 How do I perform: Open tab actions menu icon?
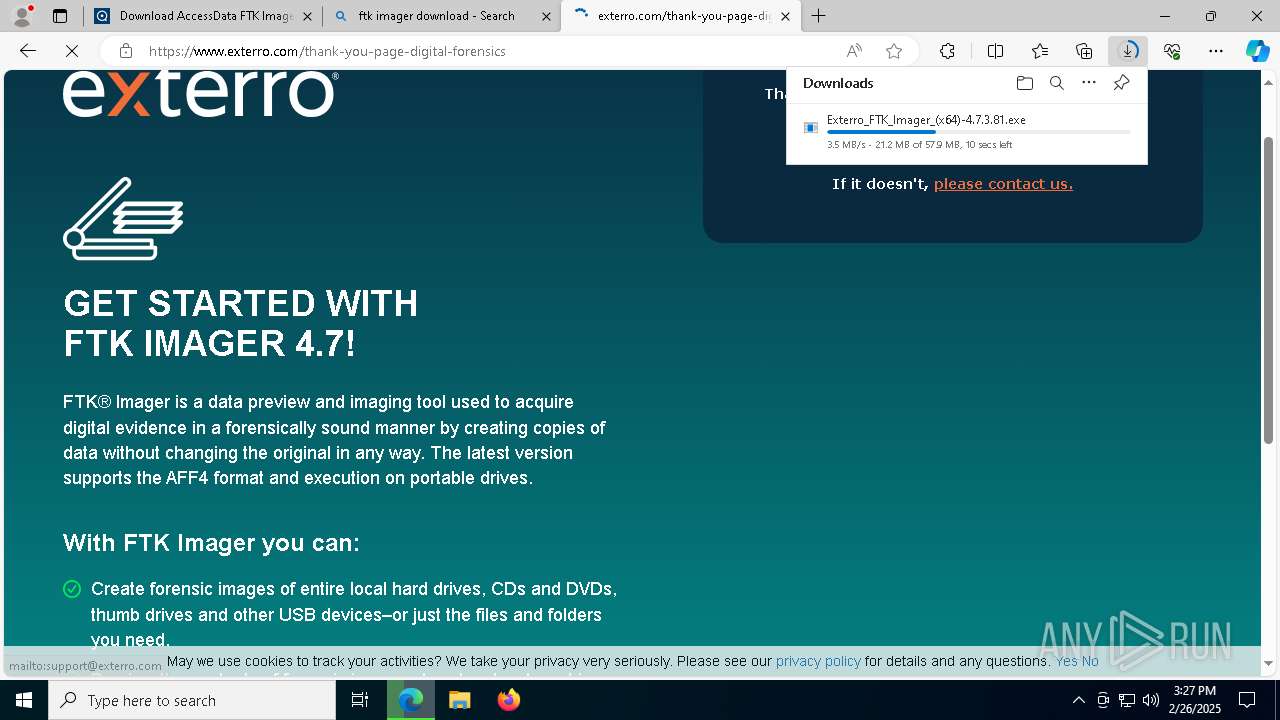click(x=60, y=16)
